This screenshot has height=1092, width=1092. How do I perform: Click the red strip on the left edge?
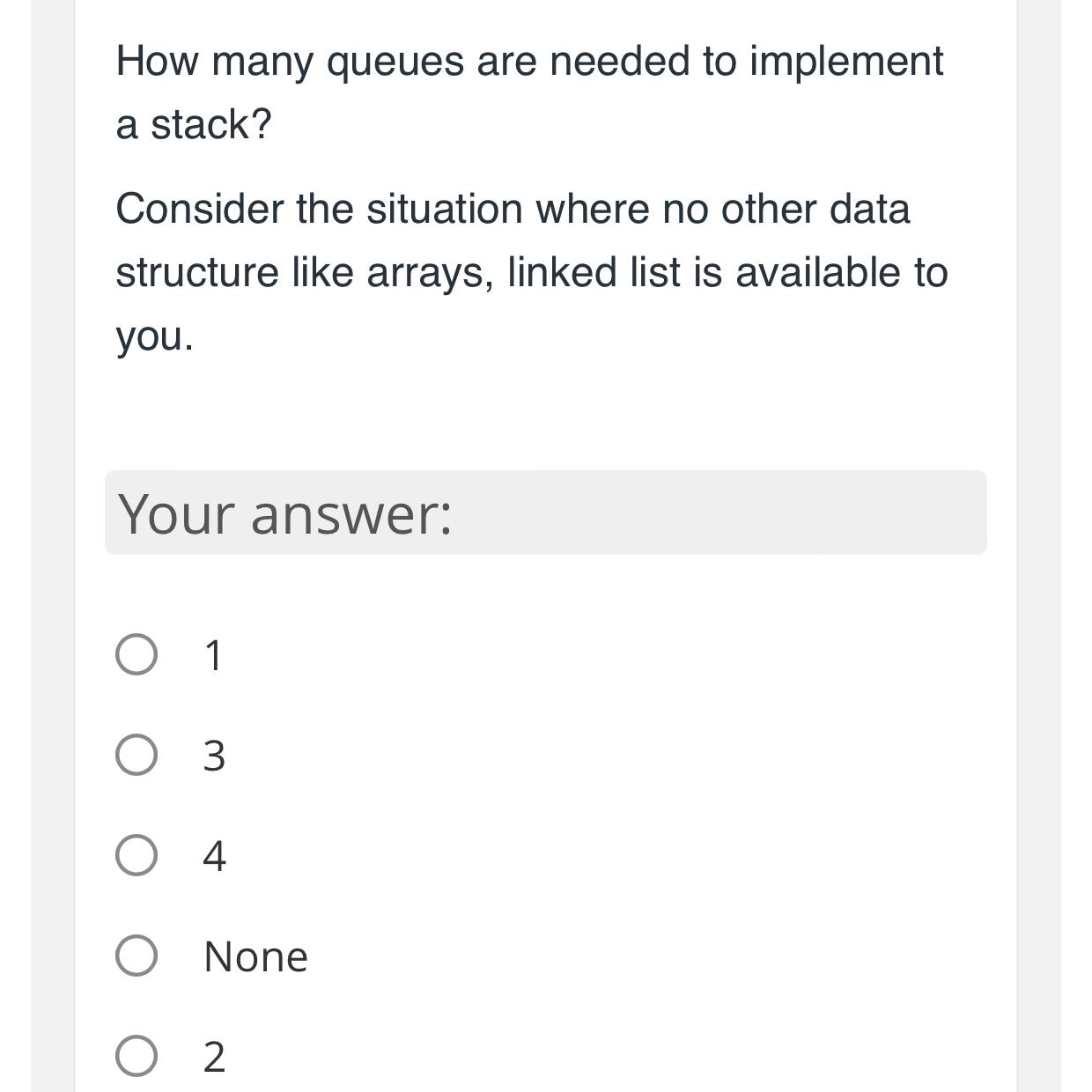tap(13, 546)
